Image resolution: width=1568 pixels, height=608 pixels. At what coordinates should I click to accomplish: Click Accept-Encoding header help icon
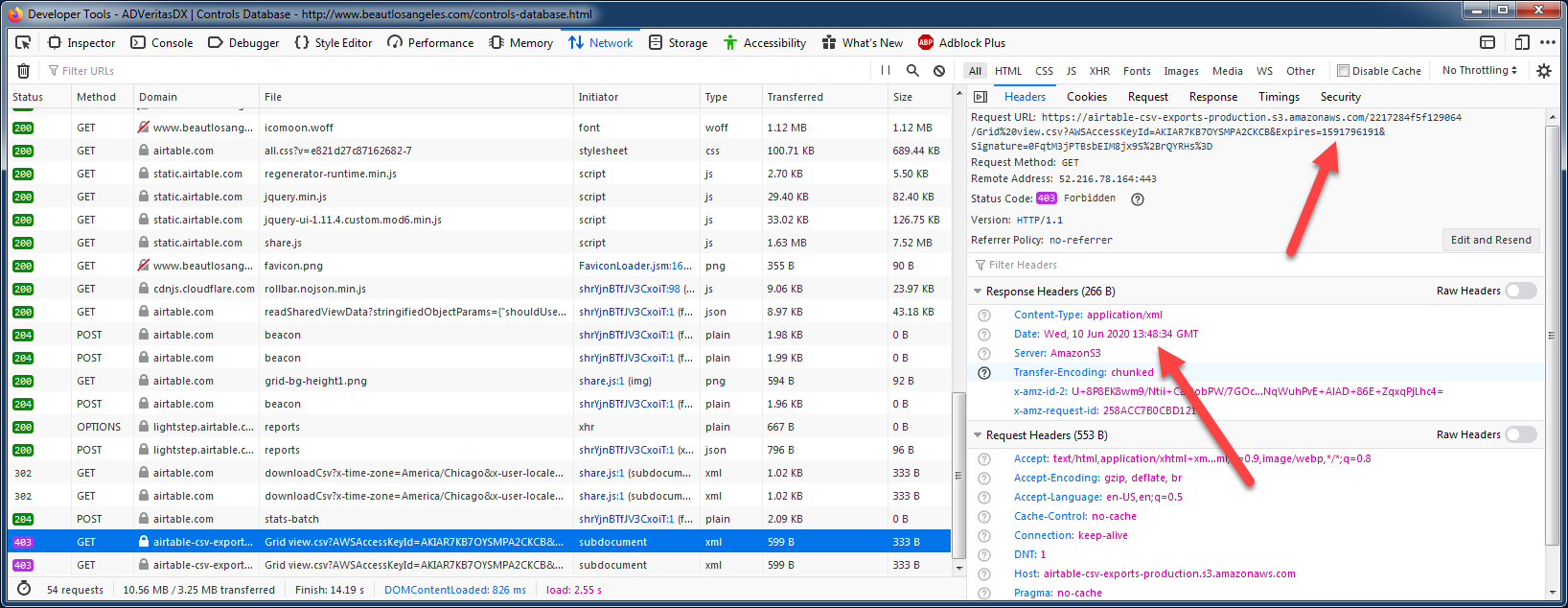984,479
